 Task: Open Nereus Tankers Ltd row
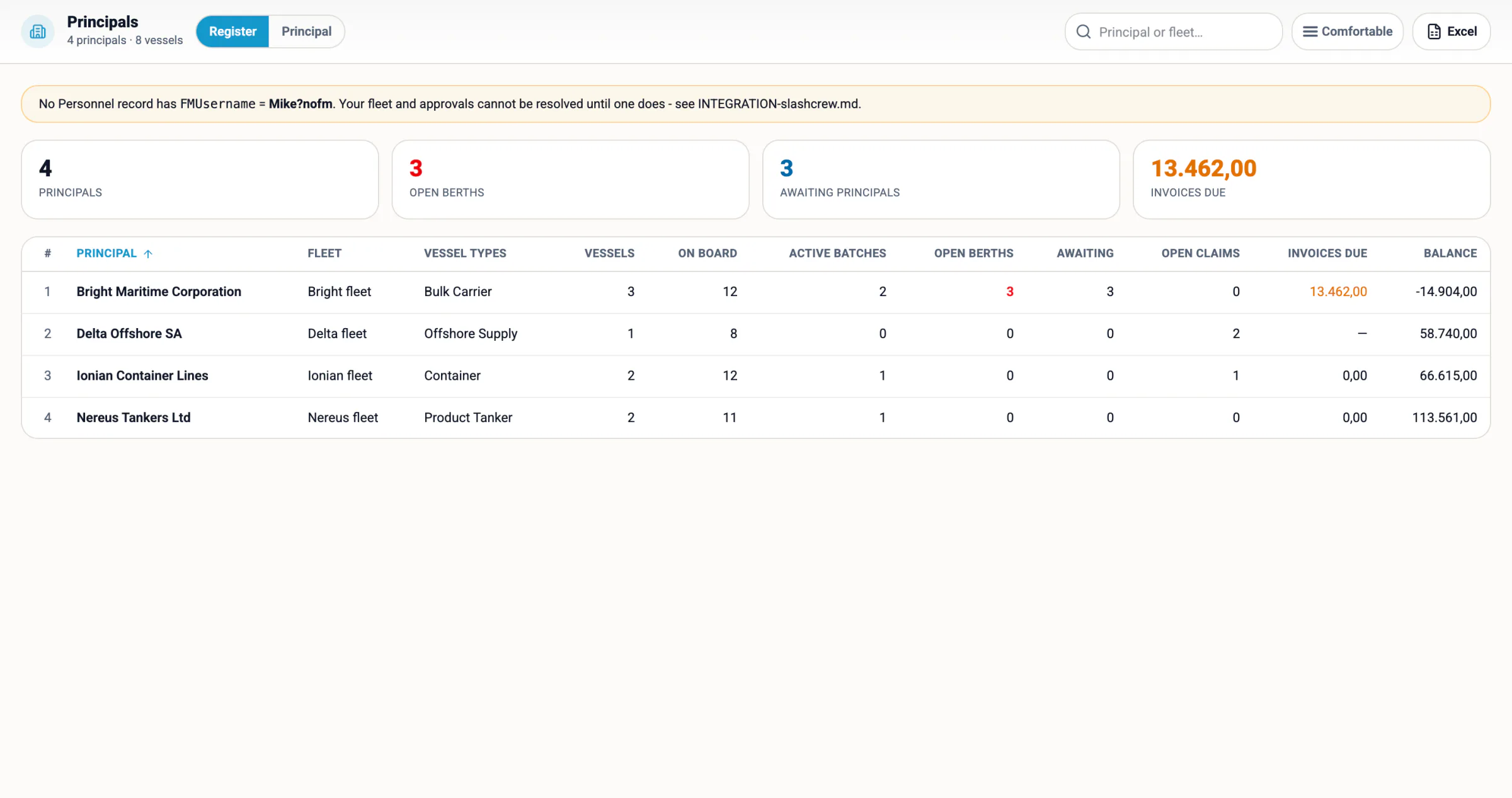tap(756, 418)
